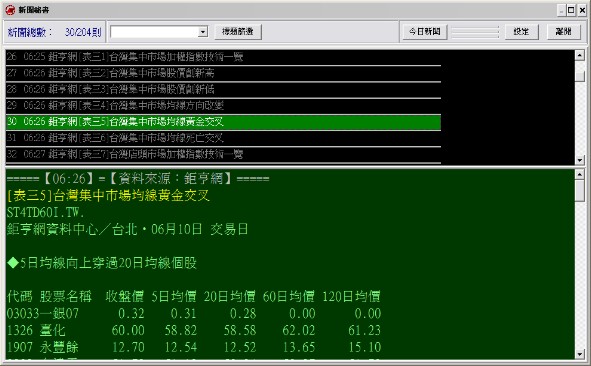Select news item 26 加權指數技術一覽
Viewport: 591px width, 366px height.
tap(223, 57)
